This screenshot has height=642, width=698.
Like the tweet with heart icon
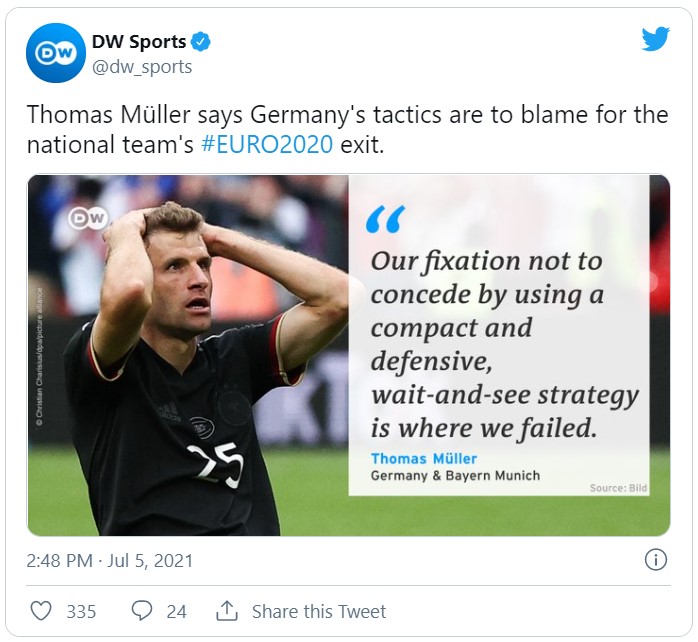tap(41, 611)
